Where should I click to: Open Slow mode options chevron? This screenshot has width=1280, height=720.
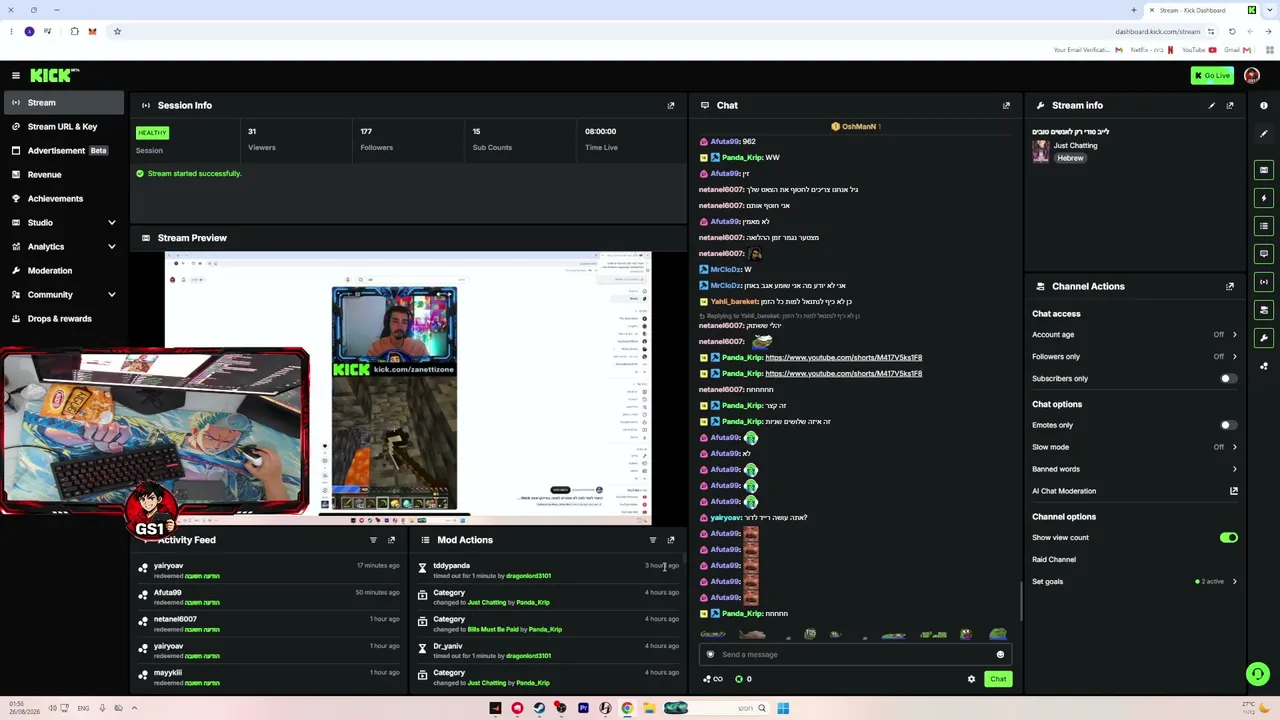tap(1234, 447)
